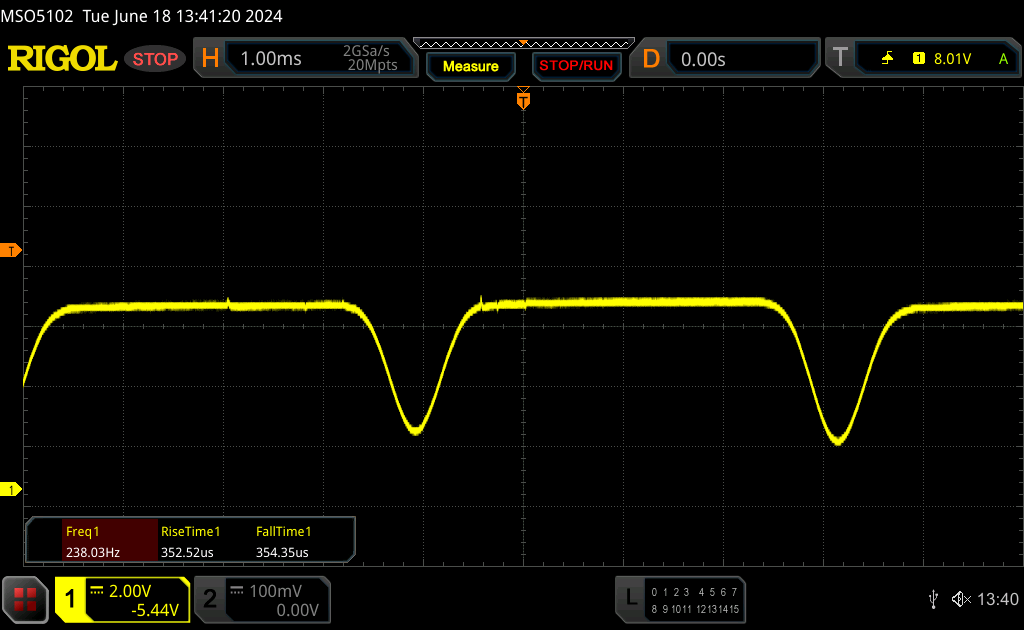
Task: Open the horizontal timebase H menu
Action: 210,59
